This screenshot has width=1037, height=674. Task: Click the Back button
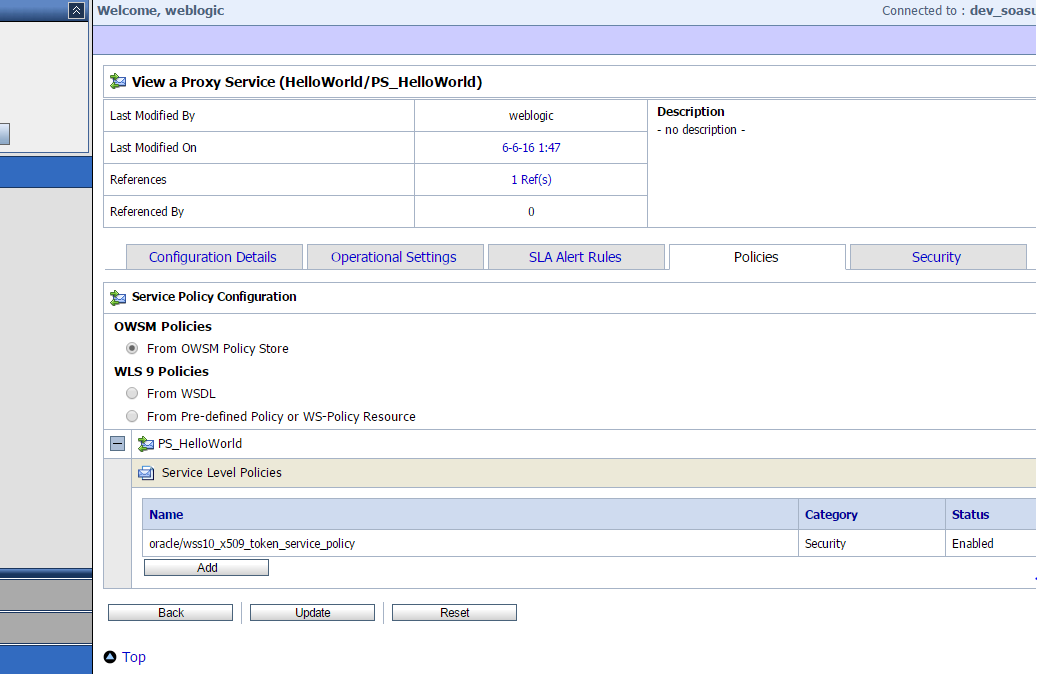click(171, 613)
